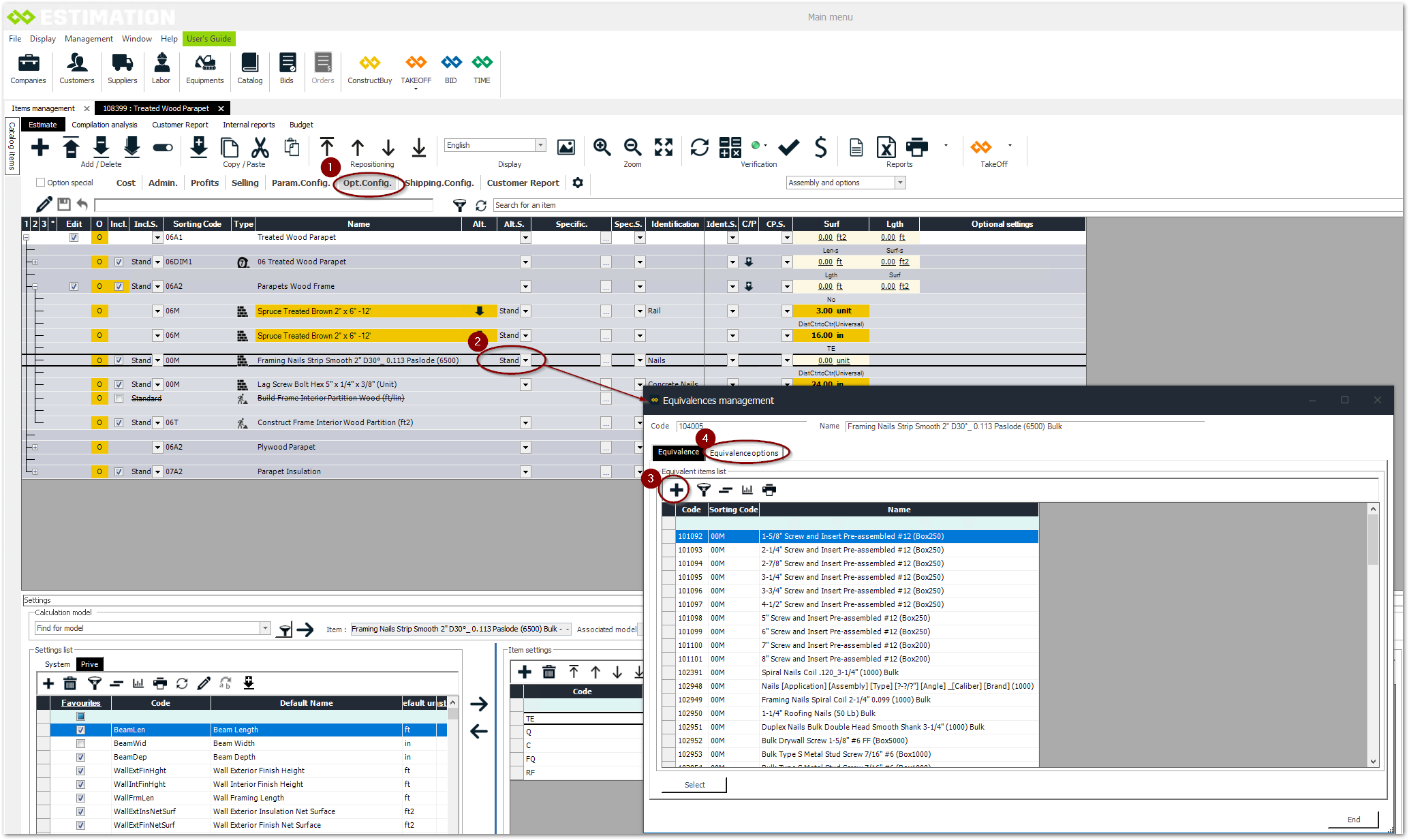Click the plus icon in Equivalent items list

point(676,490)
